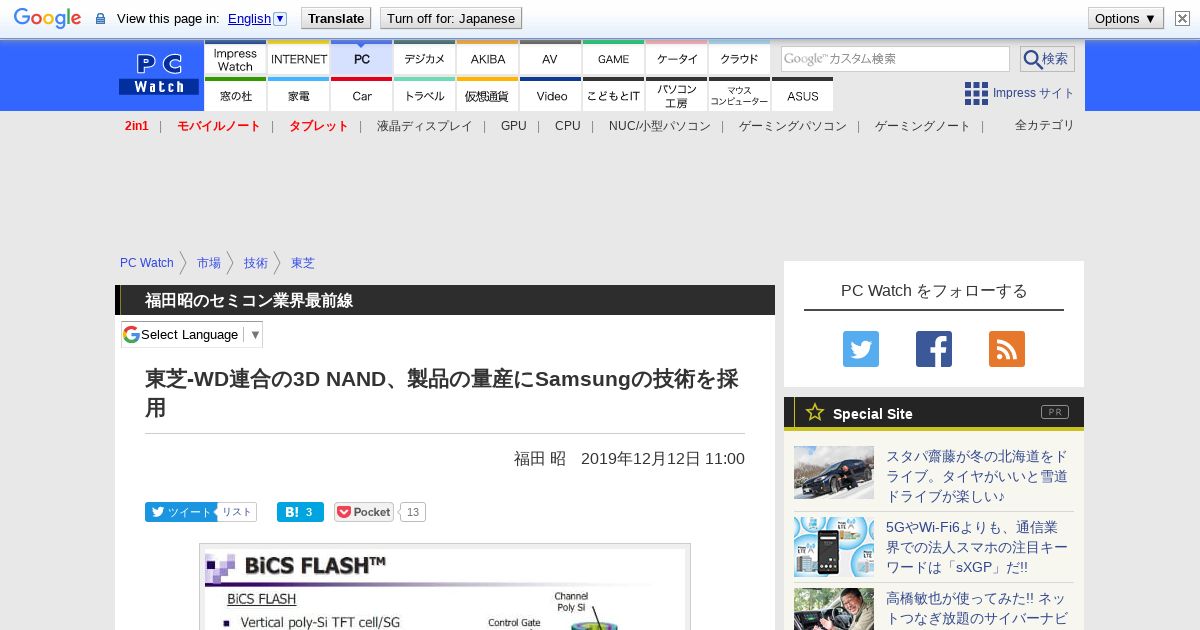Open the Car tab
Viewport: 1200px width, 630px height.
[x=362, y=95]
